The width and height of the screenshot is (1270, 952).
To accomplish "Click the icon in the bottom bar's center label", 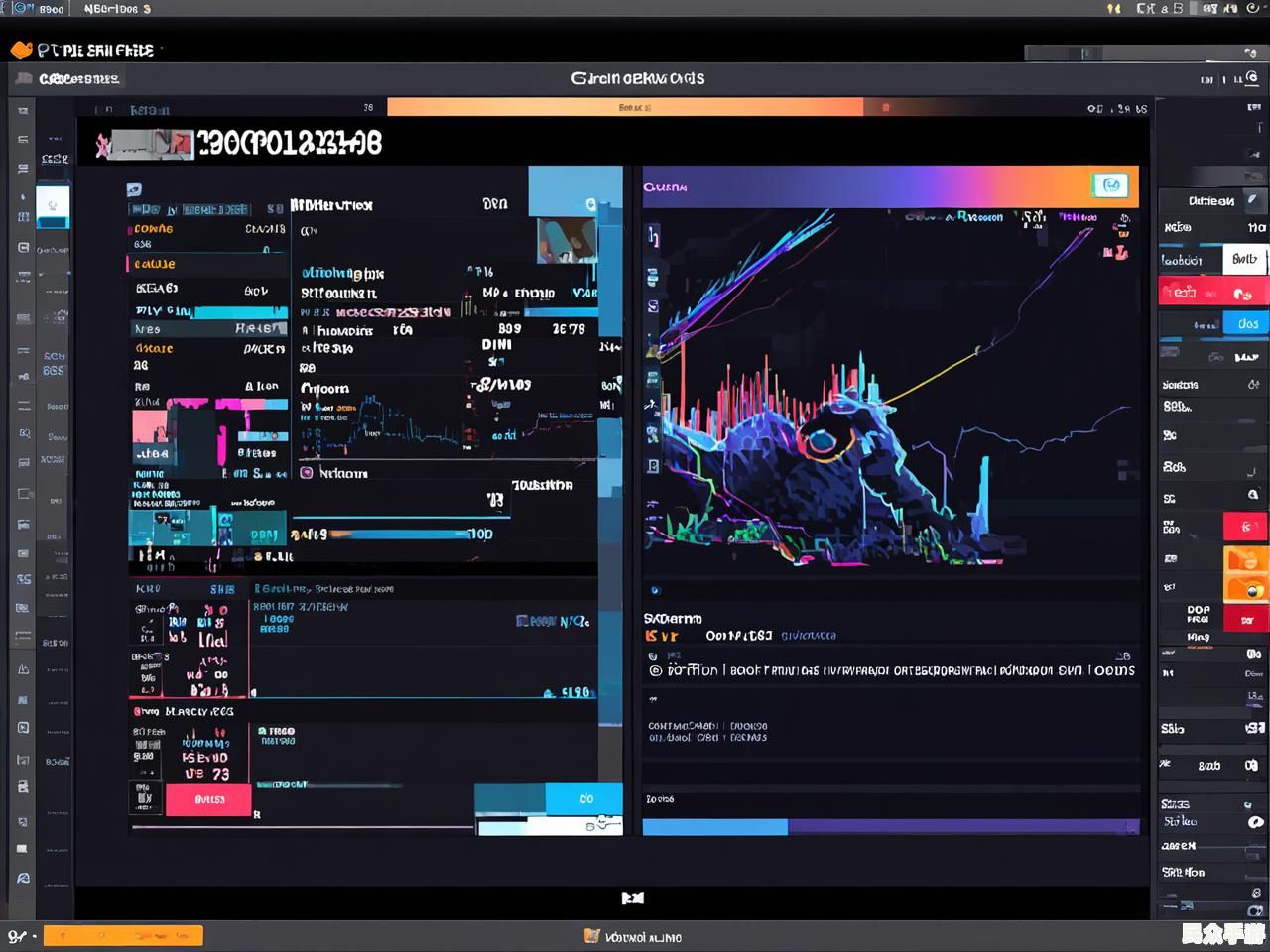I will pyautogui.click(x=592, y=936).
